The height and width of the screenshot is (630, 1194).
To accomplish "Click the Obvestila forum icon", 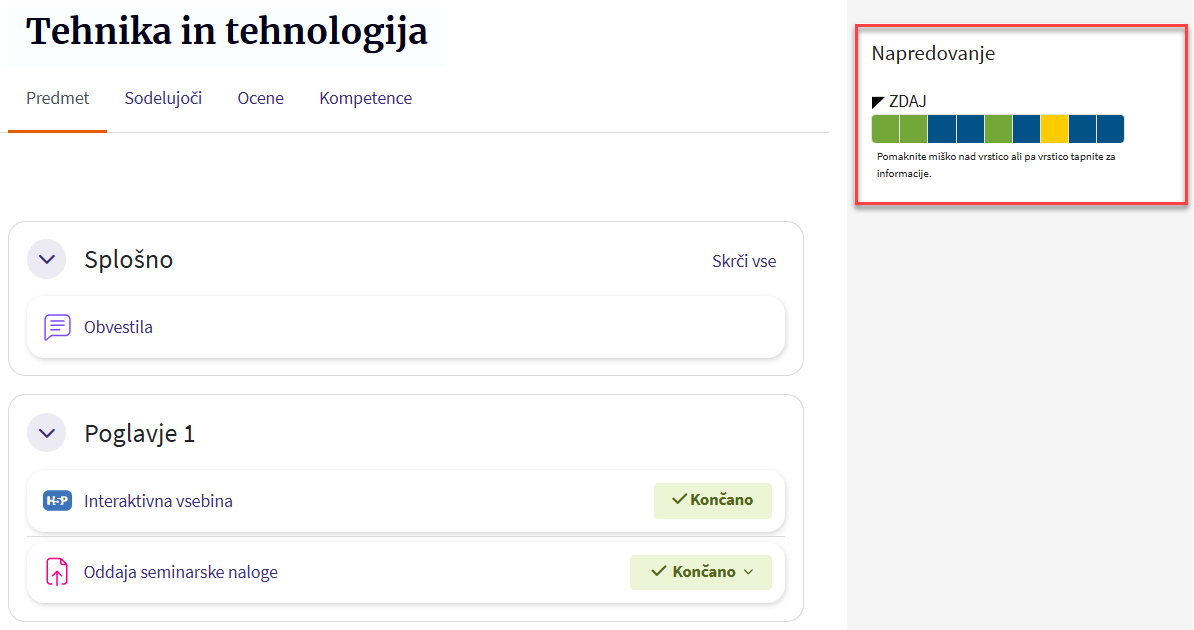I will (x=57, y=327).
